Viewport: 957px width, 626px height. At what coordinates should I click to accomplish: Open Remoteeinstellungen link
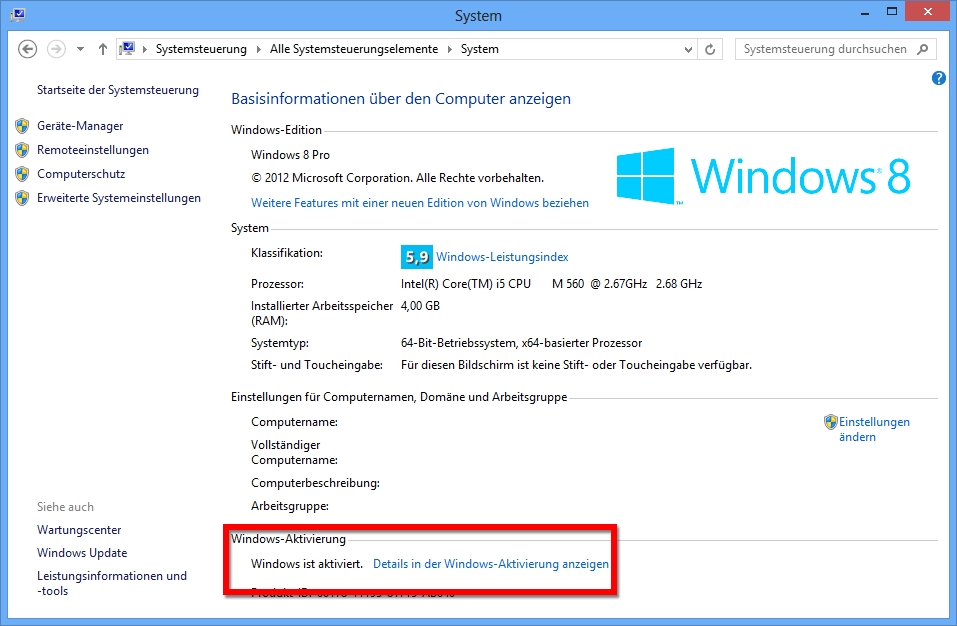93,150
